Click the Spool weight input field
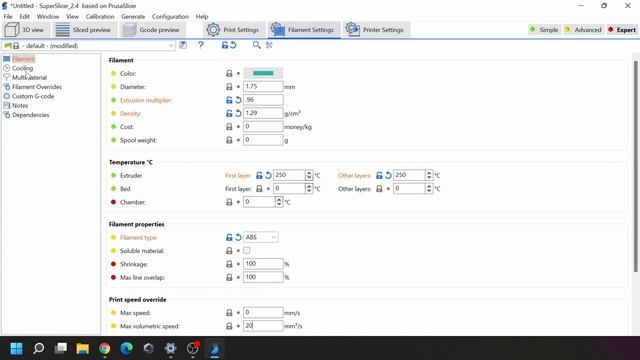Screen dimensions: 640x360 263,140
